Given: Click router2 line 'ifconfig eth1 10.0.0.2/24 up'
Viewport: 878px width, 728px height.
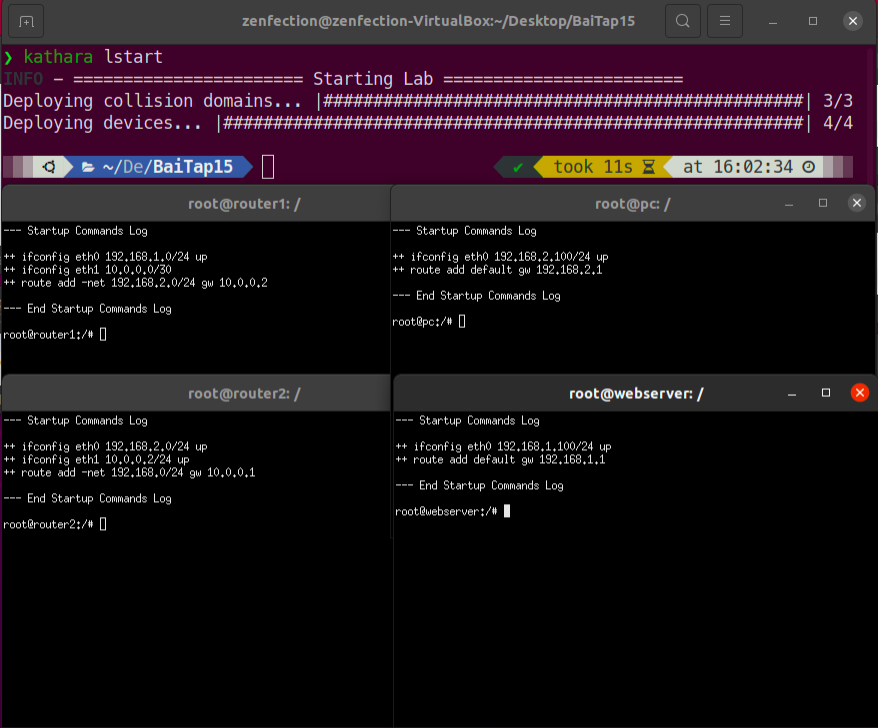Looking at the screenshot, I should tap(96, 460).
